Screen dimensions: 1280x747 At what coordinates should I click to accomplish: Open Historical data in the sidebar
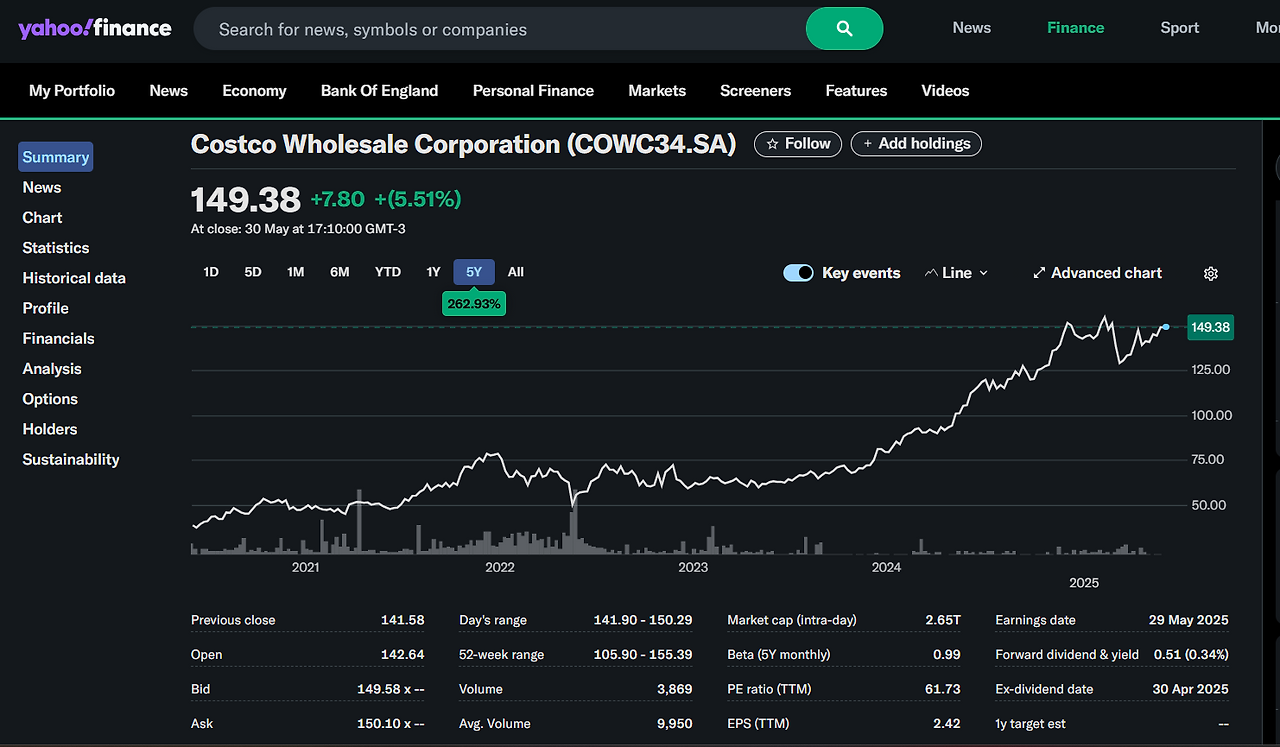coord(74,278)
